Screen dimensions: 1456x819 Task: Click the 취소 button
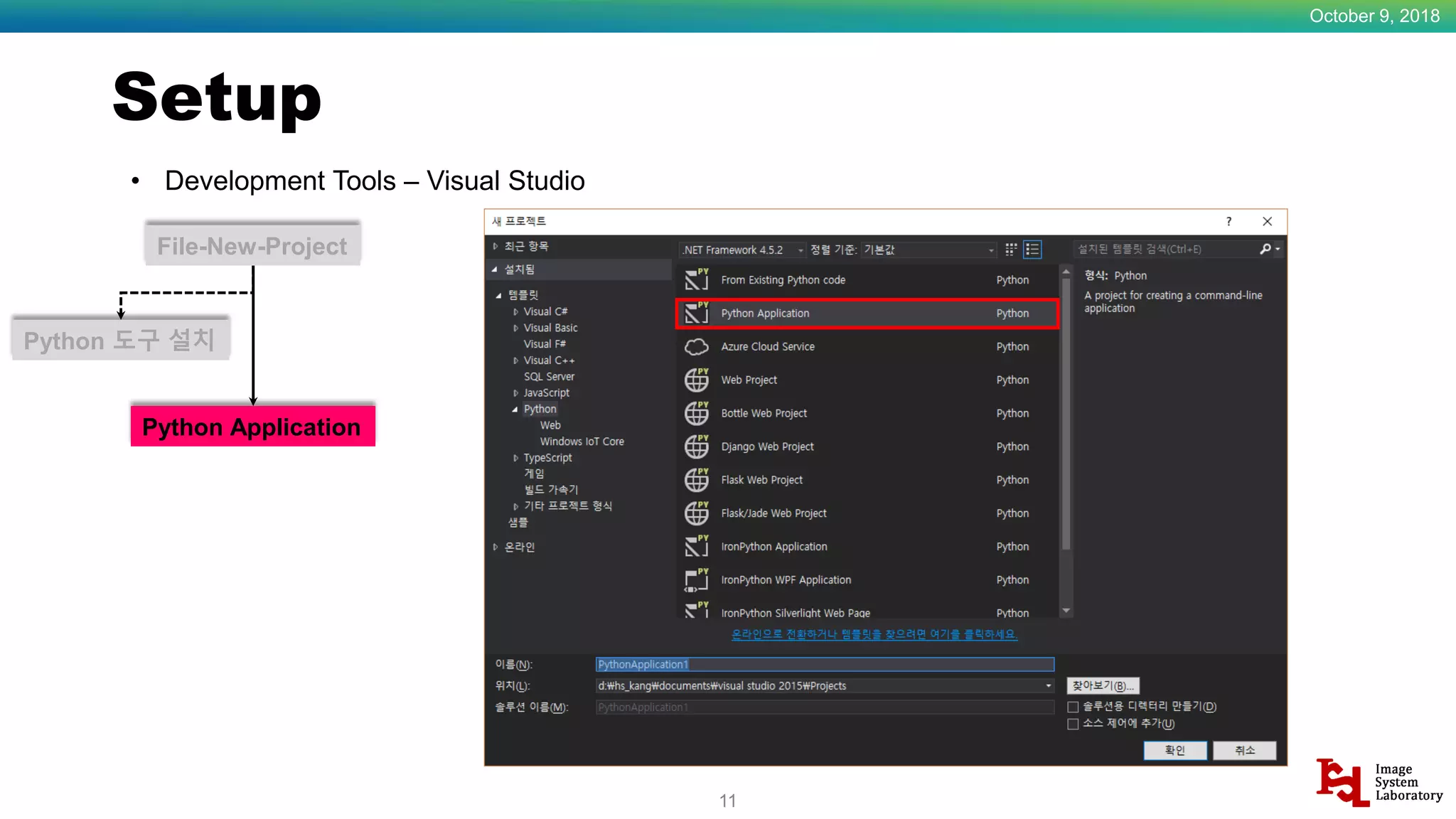pyautogui.click(x=1244, y=750)
